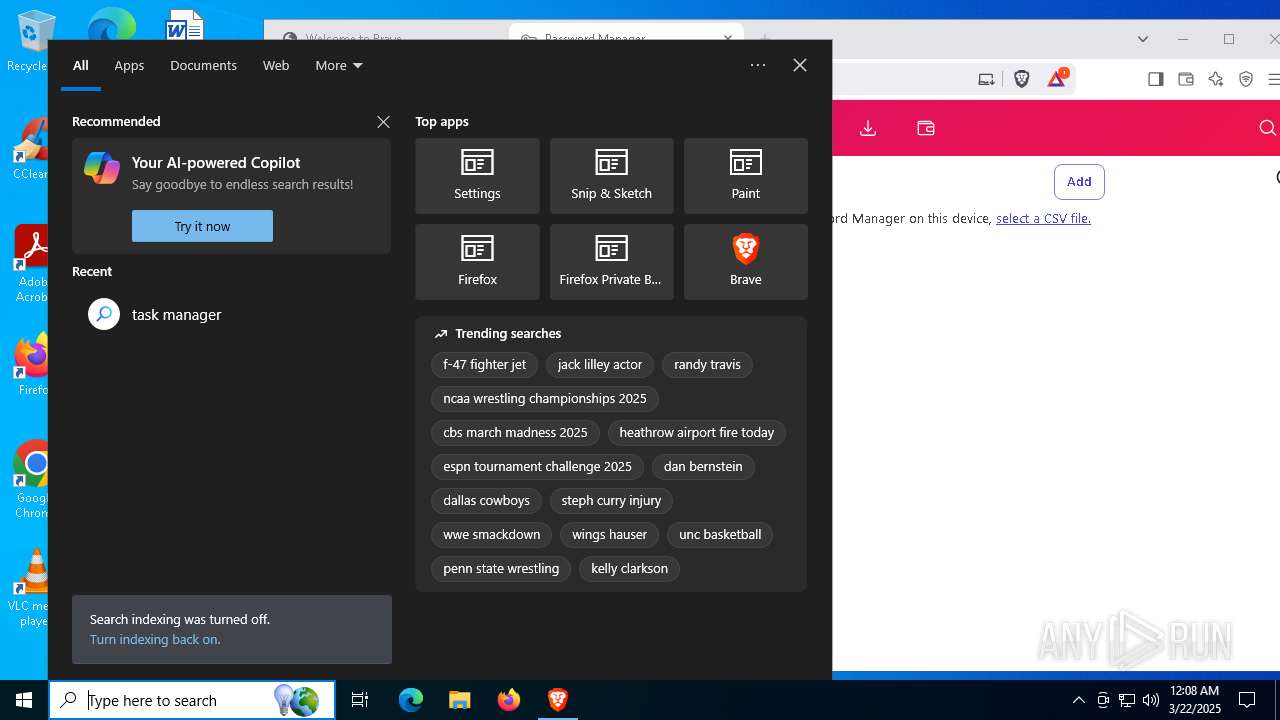Search trending wwe smackdown
This screenshot has width=1280, height=720.
click(492, 535)
